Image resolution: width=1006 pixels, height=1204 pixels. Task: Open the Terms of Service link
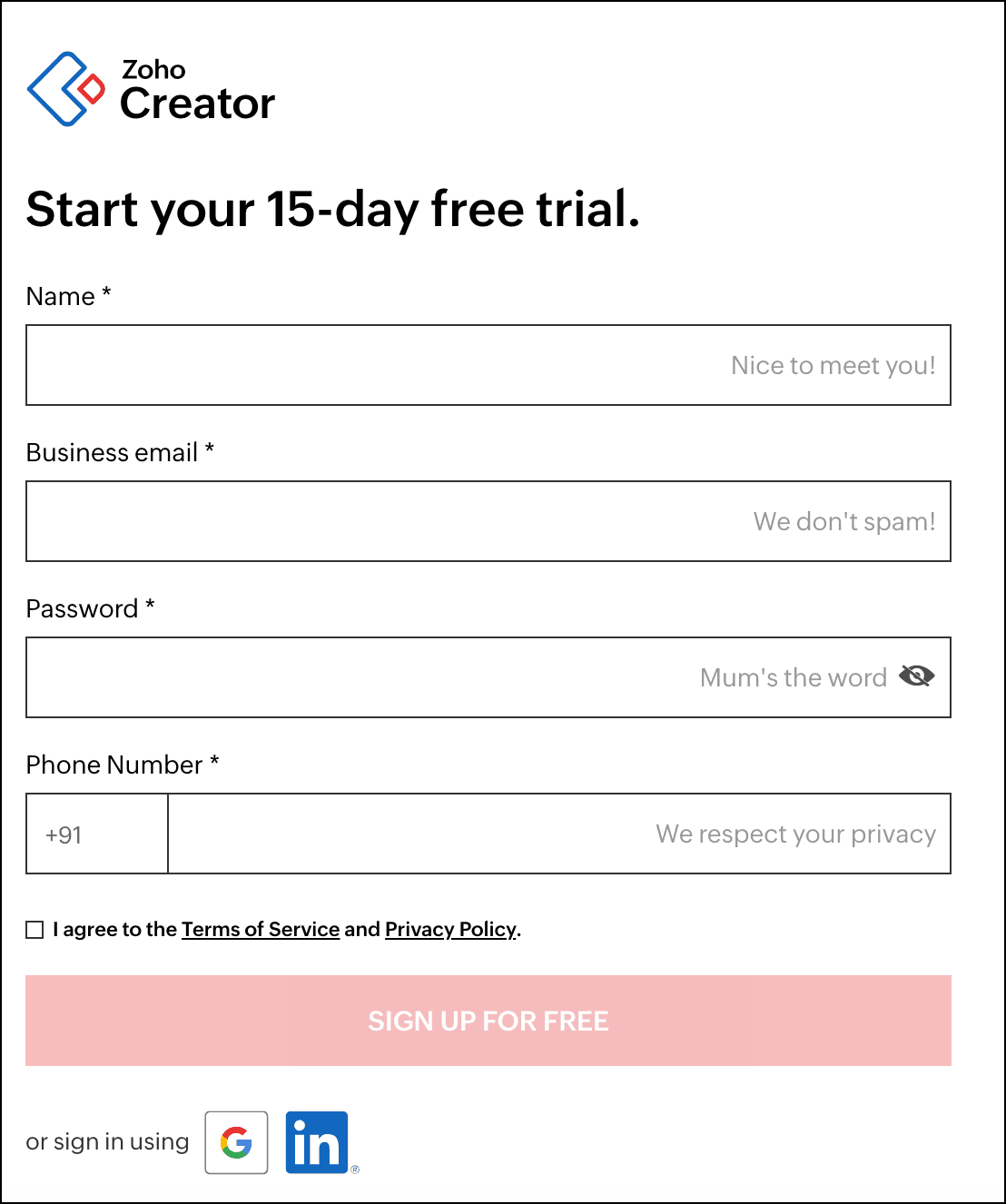261,929
